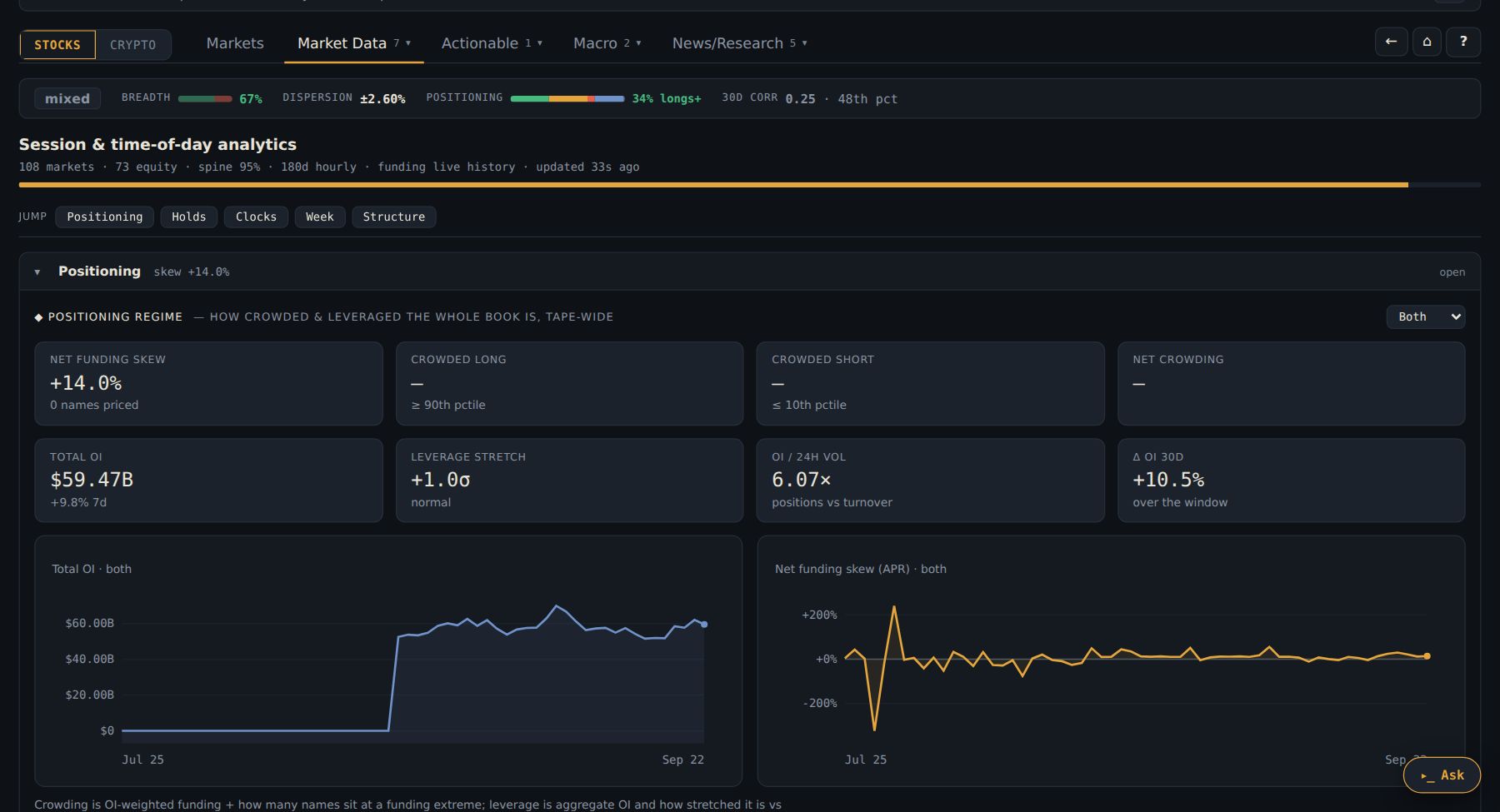Open the News/Research tab

(739, 43)
